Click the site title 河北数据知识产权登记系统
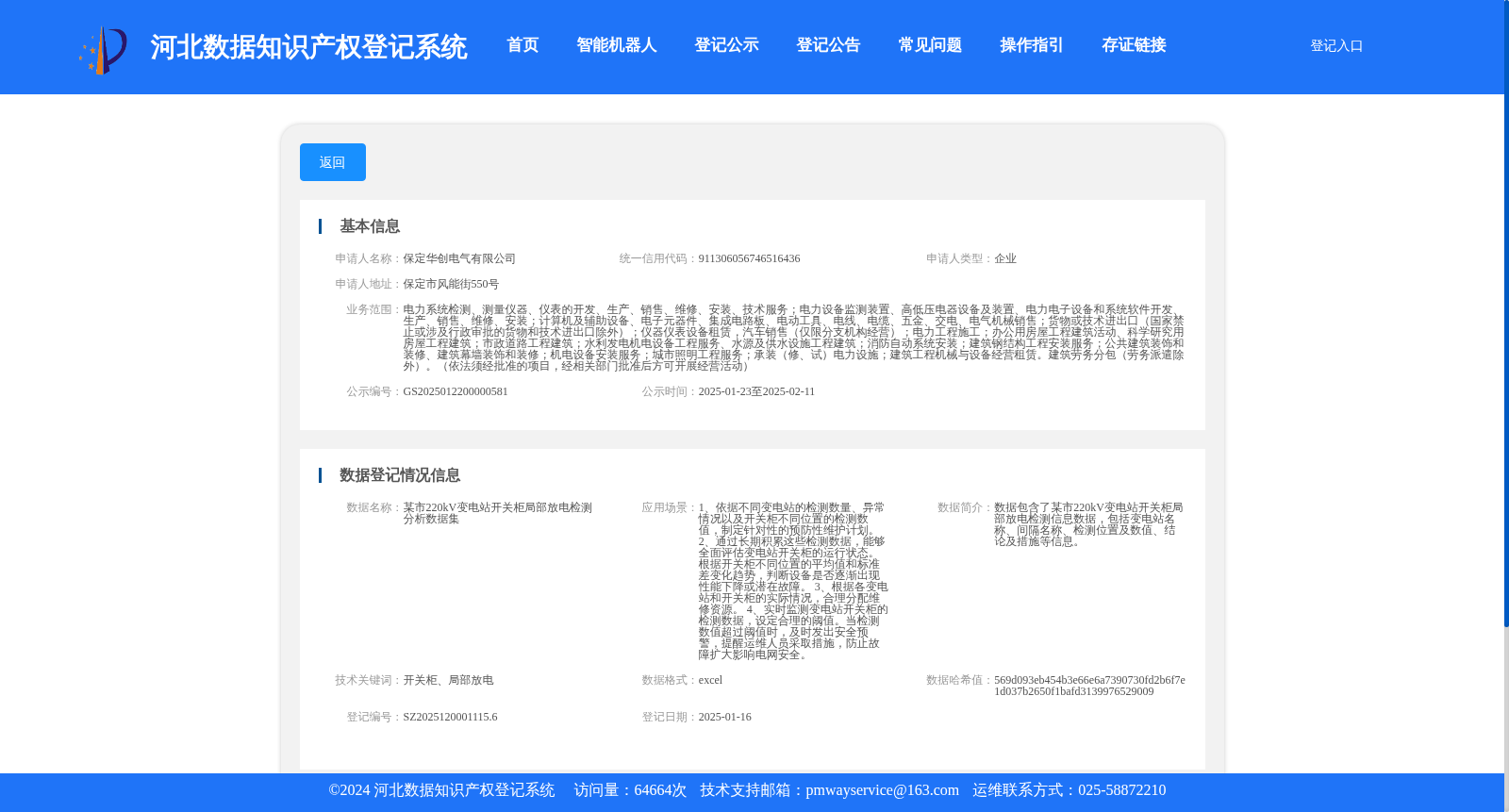This screenshot has height=812, width=1509. [308, 47]
